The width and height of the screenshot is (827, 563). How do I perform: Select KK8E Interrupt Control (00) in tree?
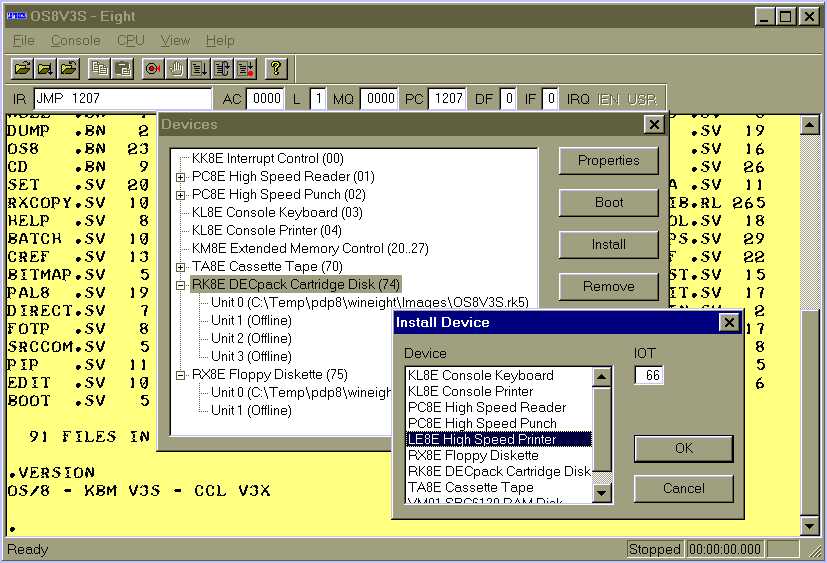click(267, 158)
